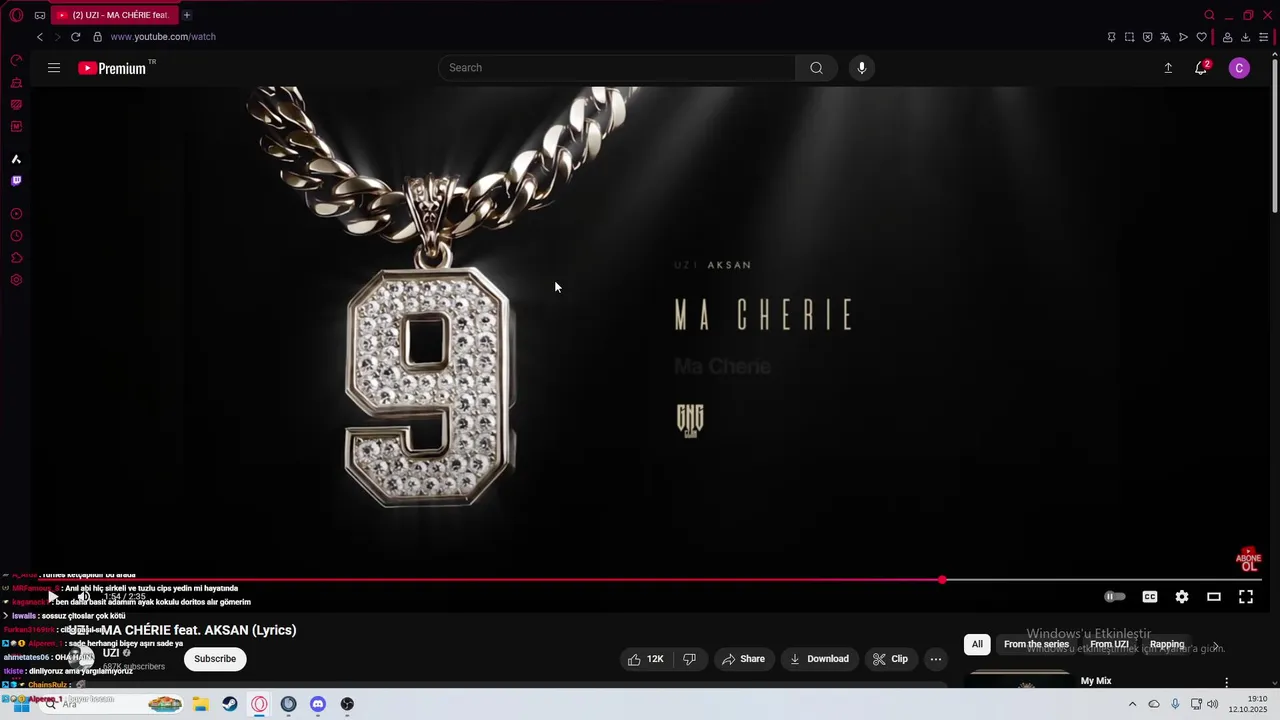The height and width of the screenshot is (720, 1280).
Task: Click the ABONE OL subscribe watermark
Action: click(x=1248, y=560)
